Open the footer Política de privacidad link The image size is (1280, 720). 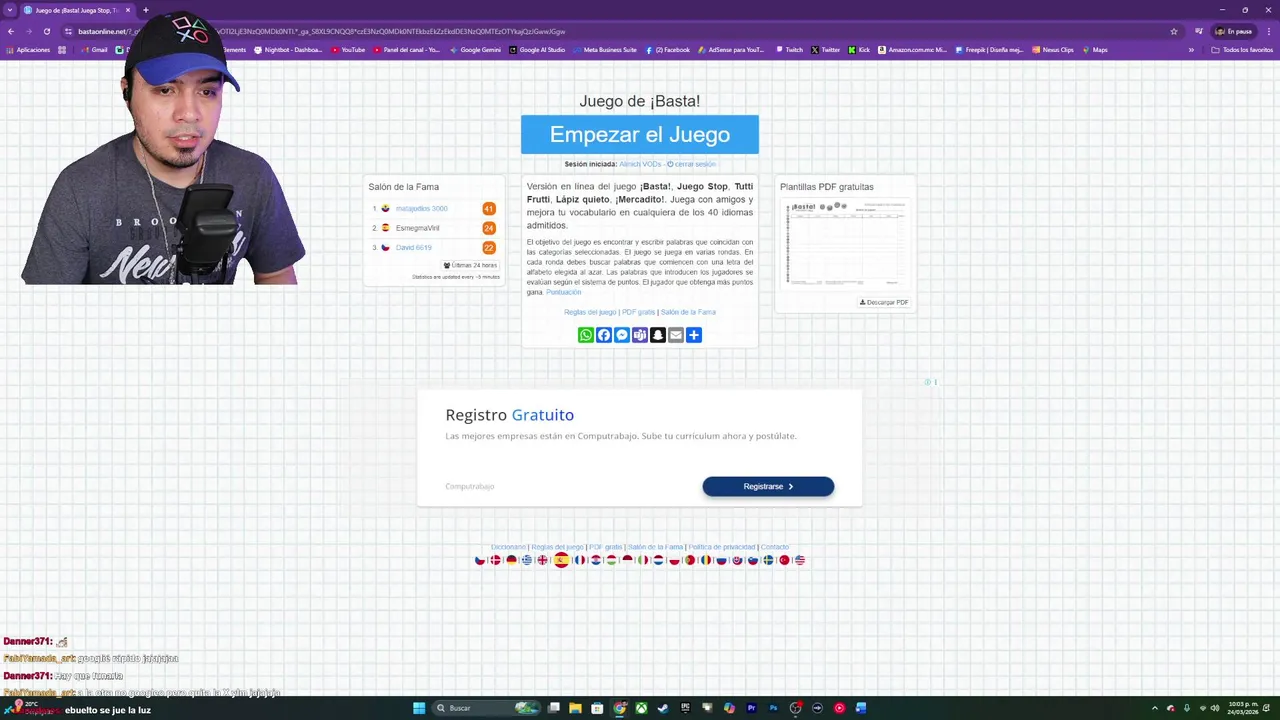tap(721, 547)
